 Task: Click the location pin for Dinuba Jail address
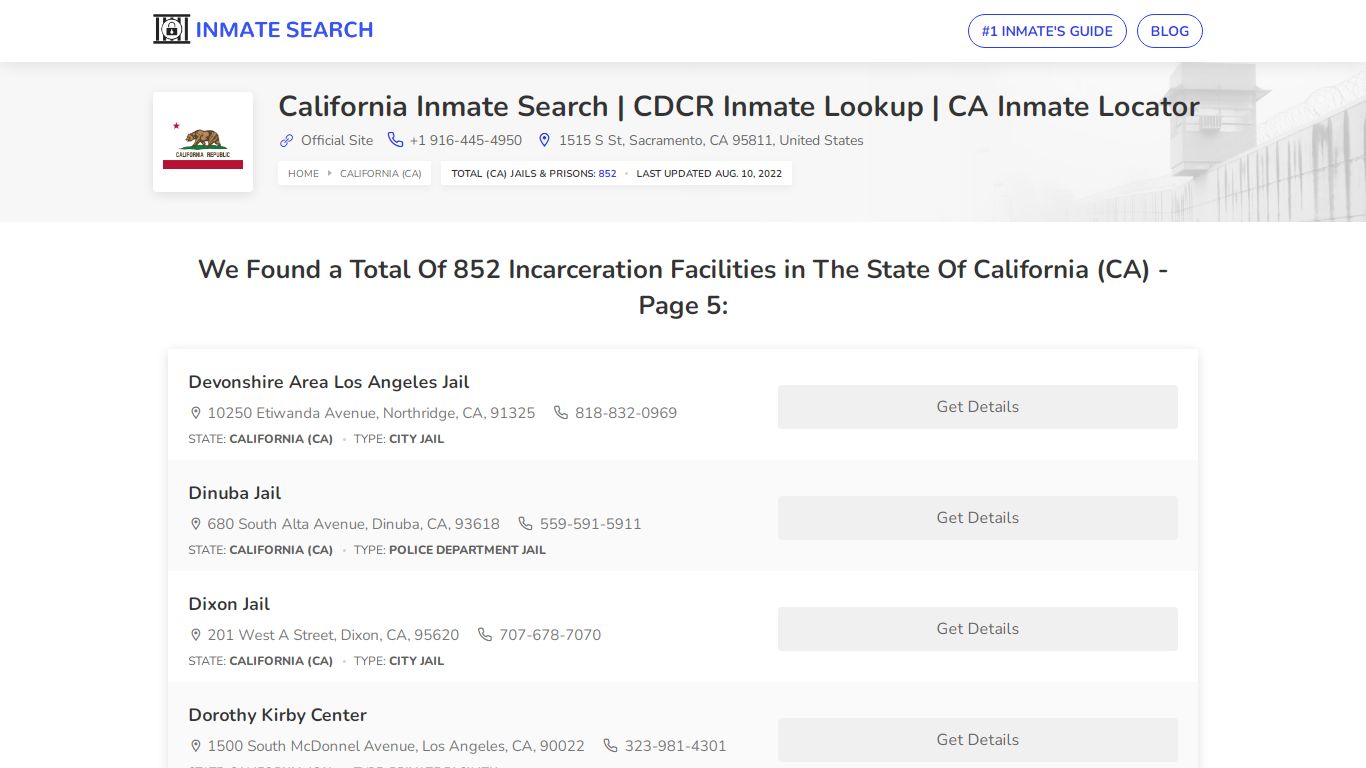tap(196, 524)
